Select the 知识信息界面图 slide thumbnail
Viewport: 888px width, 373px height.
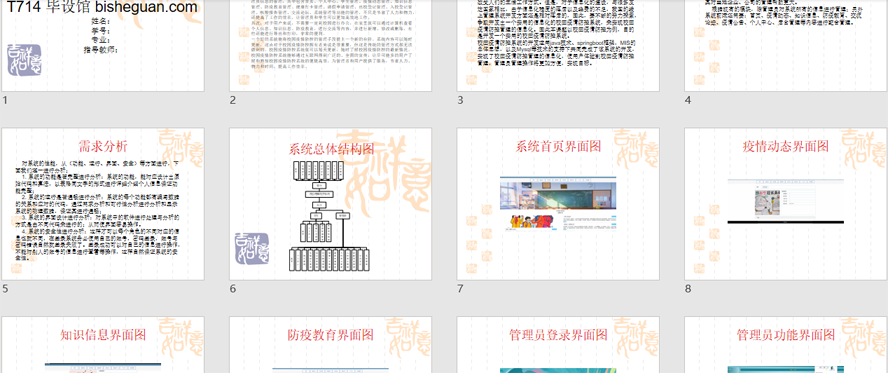coord(103,345)
